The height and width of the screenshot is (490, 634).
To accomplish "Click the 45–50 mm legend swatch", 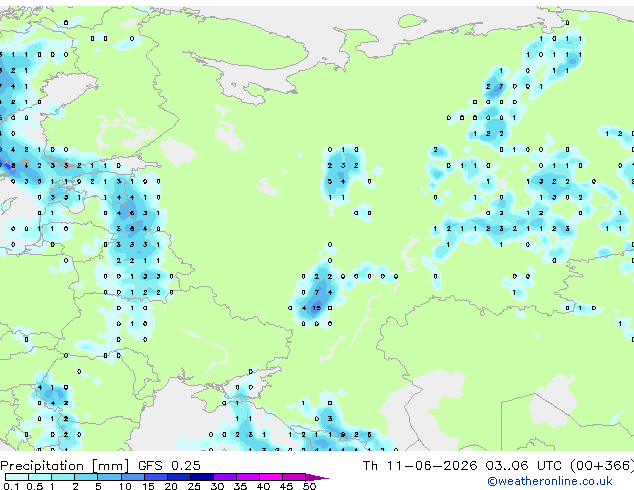I will point(294,477).
